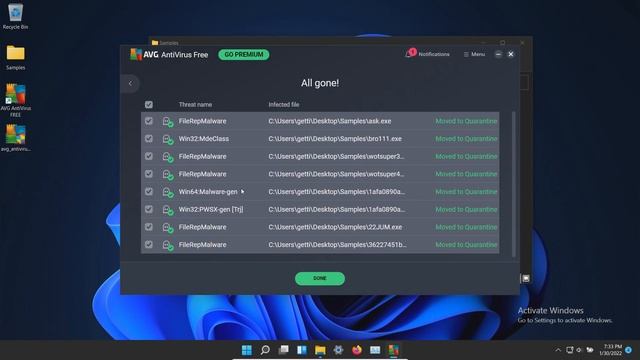Uncheck the Win64:Malware-gen checkbox
640x360 pixels.
point(149,191)
